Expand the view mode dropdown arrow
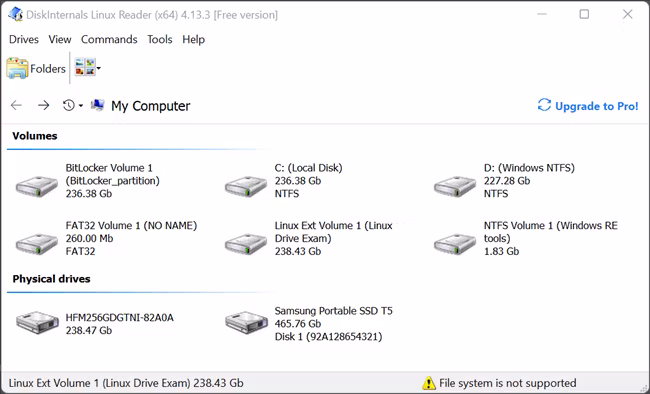 coord(99,68)
